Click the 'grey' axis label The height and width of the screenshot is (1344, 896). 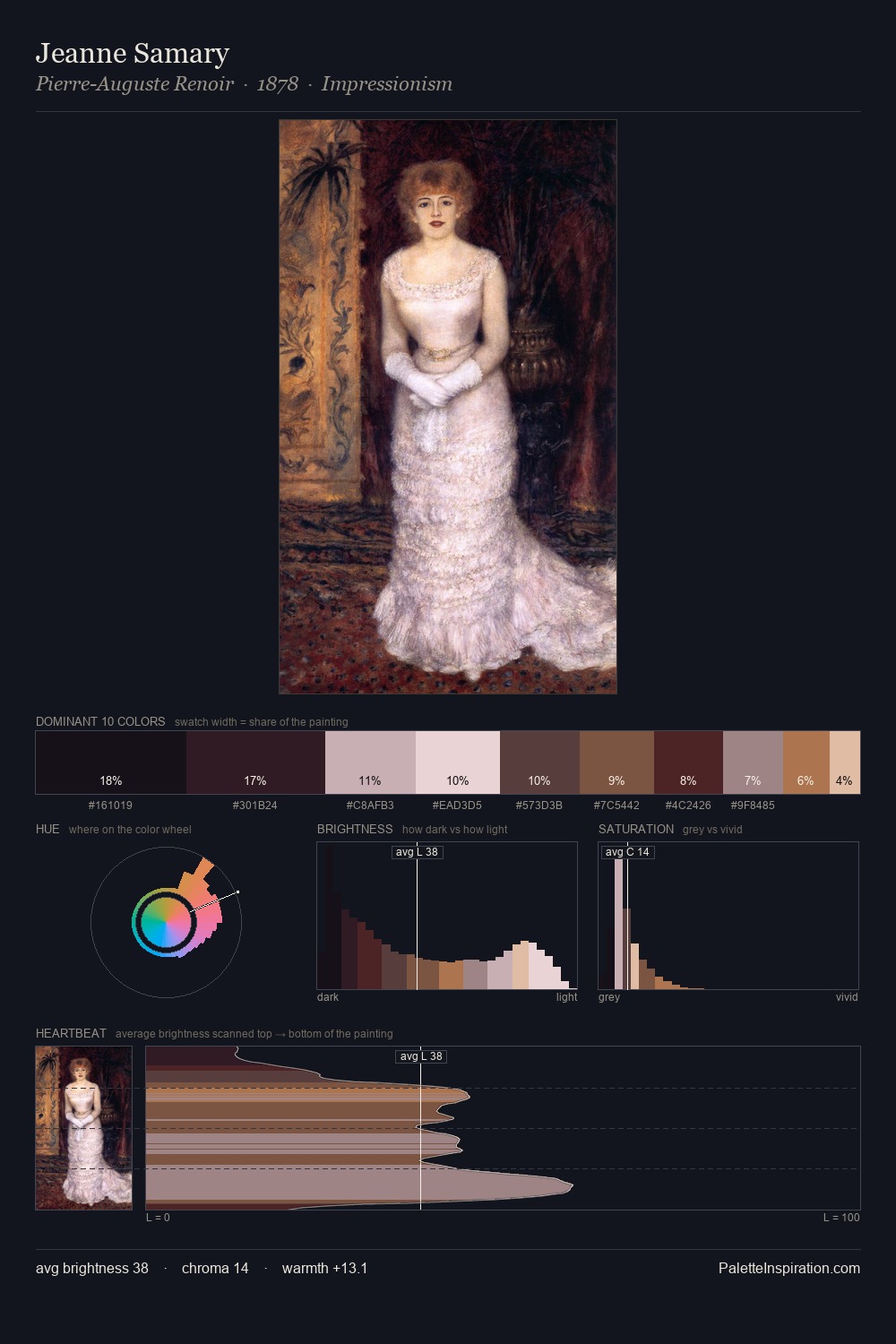tap(609, 996)
